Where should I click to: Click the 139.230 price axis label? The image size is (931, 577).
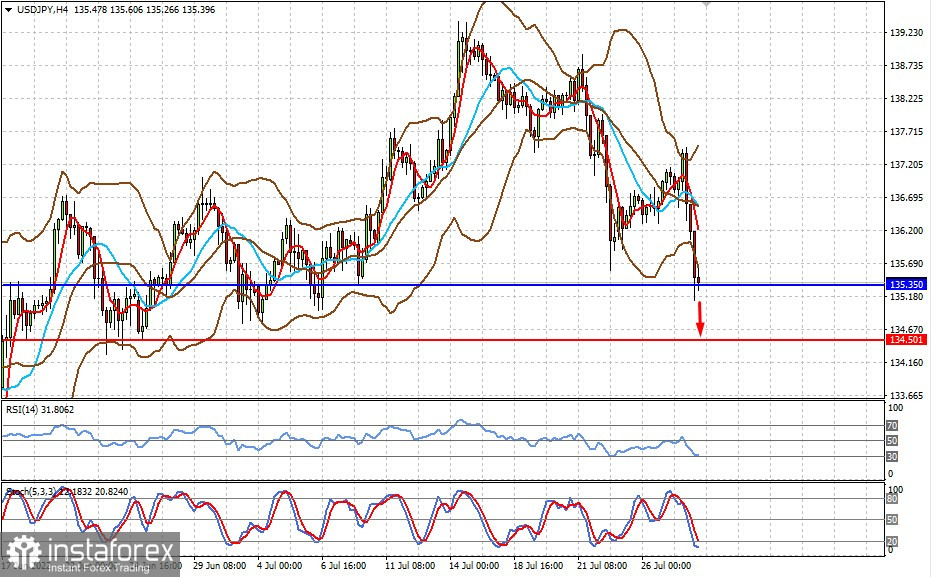(906, 33)
